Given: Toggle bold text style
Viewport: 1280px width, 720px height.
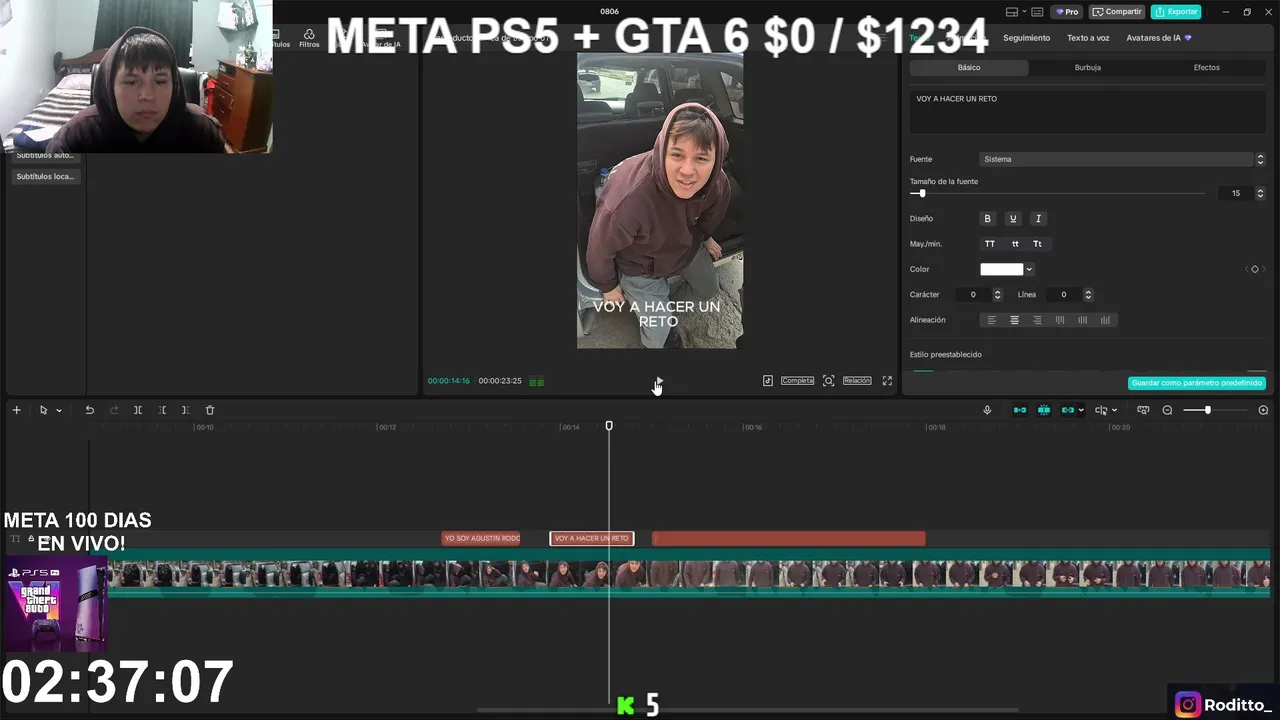Looking at the screenshot, I should pos(988,219).
